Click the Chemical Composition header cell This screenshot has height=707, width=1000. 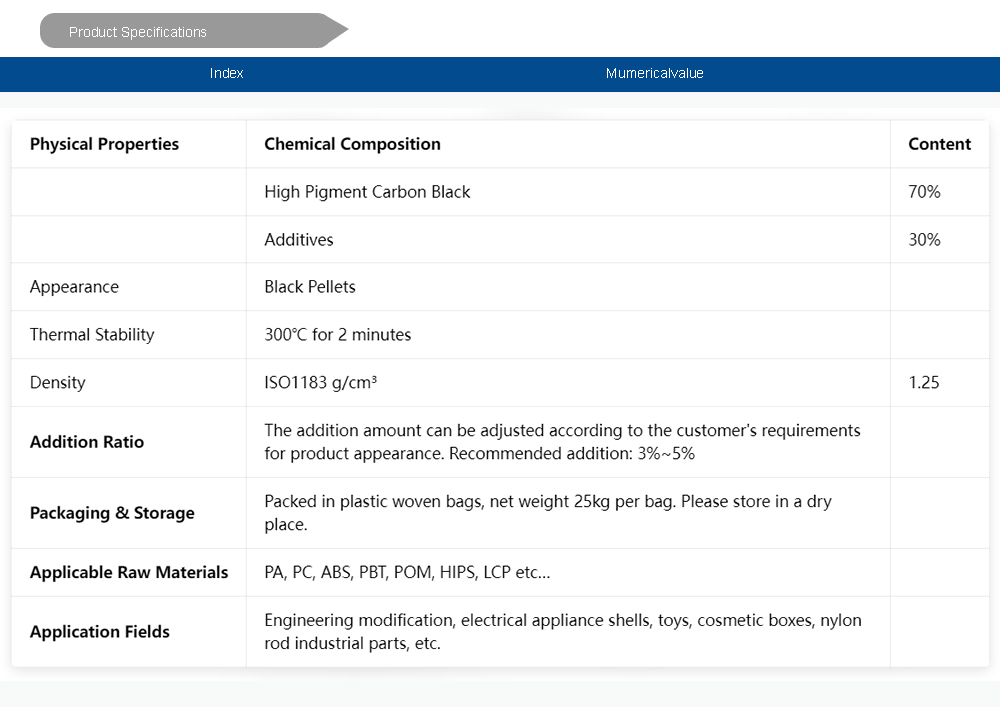point(352,144)
